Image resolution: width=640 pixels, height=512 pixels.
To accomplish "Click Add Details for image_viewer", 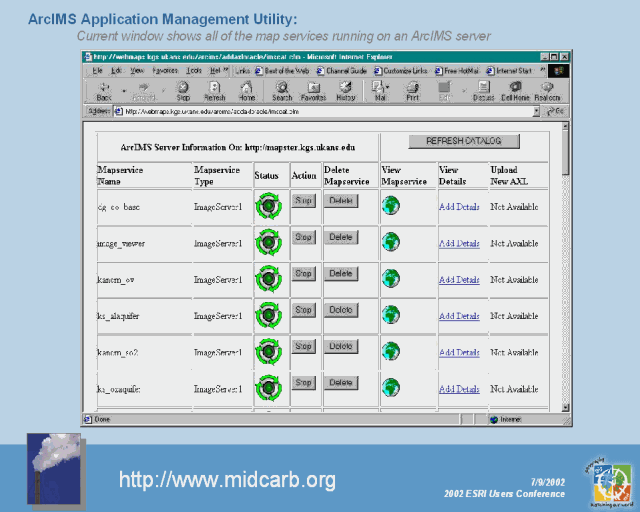I will 459,243.
